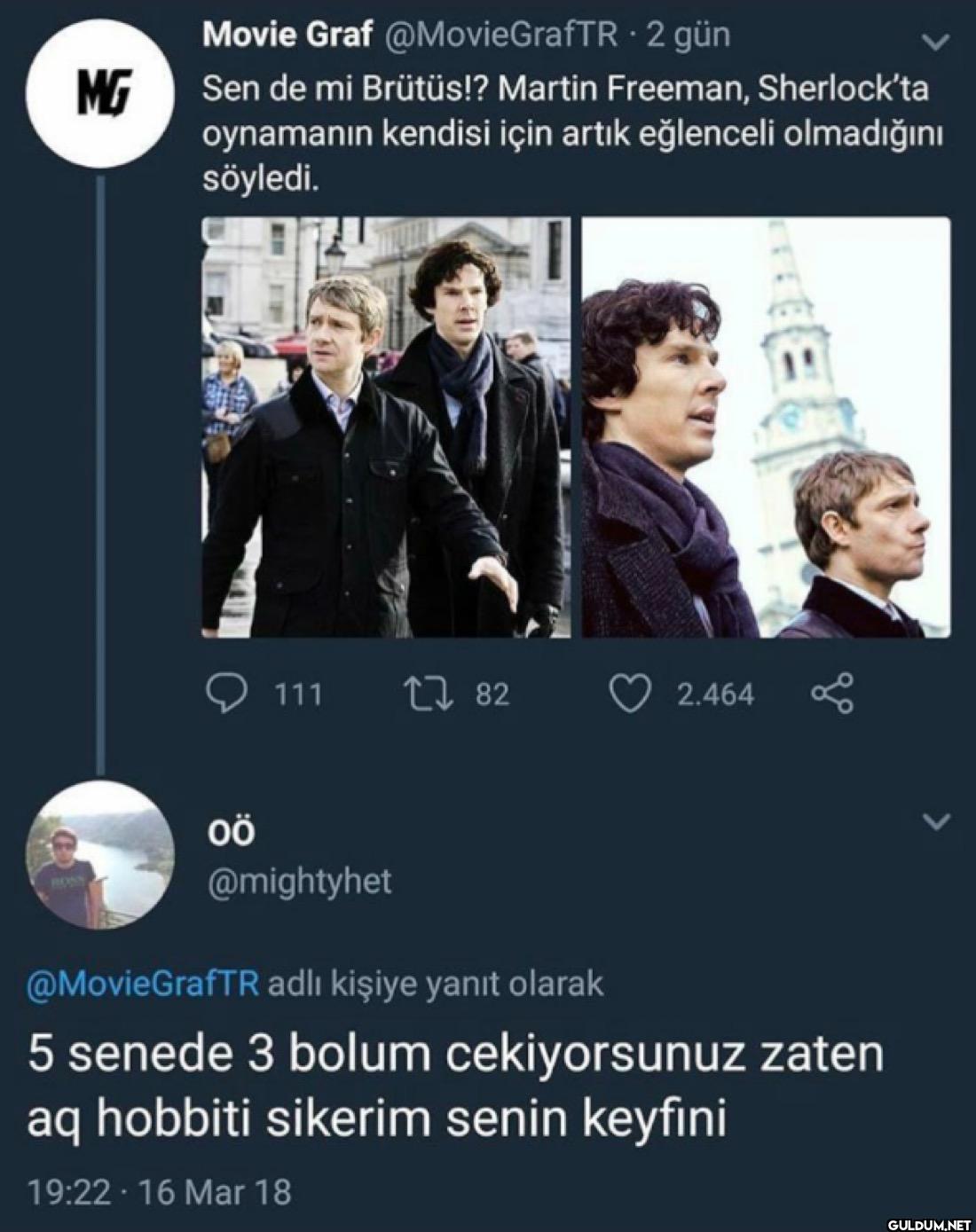
Task: Click the OÖ display name
Action: coord(230,833)
